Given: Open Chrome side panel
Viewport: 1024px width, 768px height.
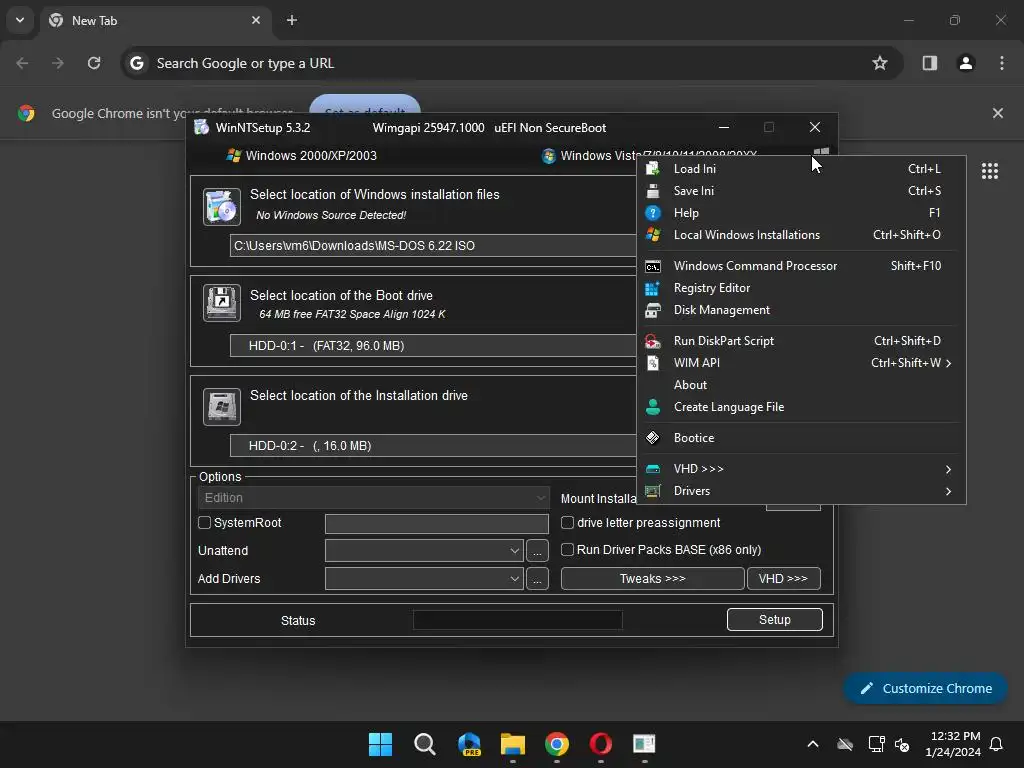Looking at the screenshot, I should click(x=929, y=63).
